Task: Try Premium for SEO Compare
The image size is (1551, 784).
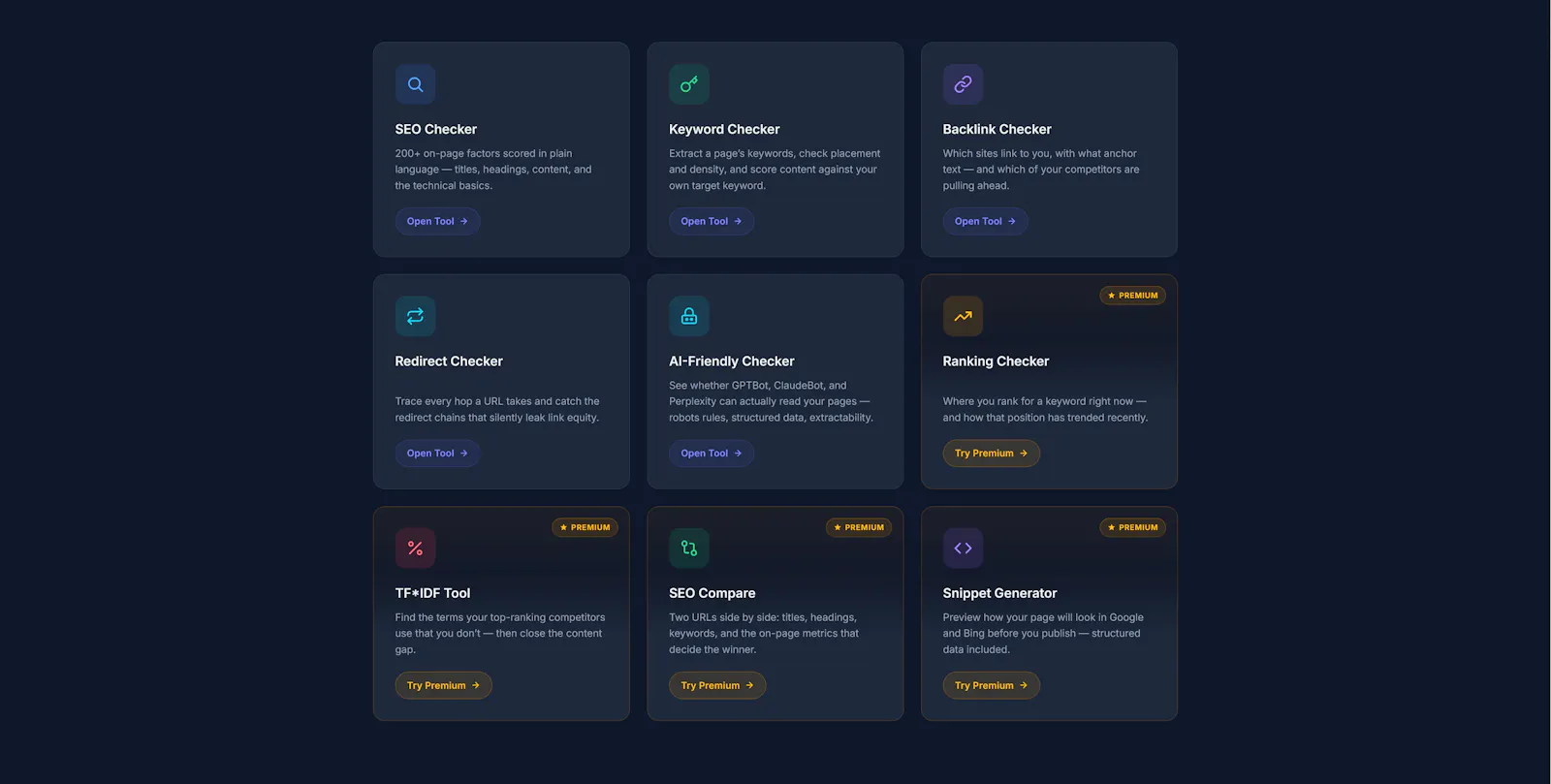Action: click(x=717, y=685)
